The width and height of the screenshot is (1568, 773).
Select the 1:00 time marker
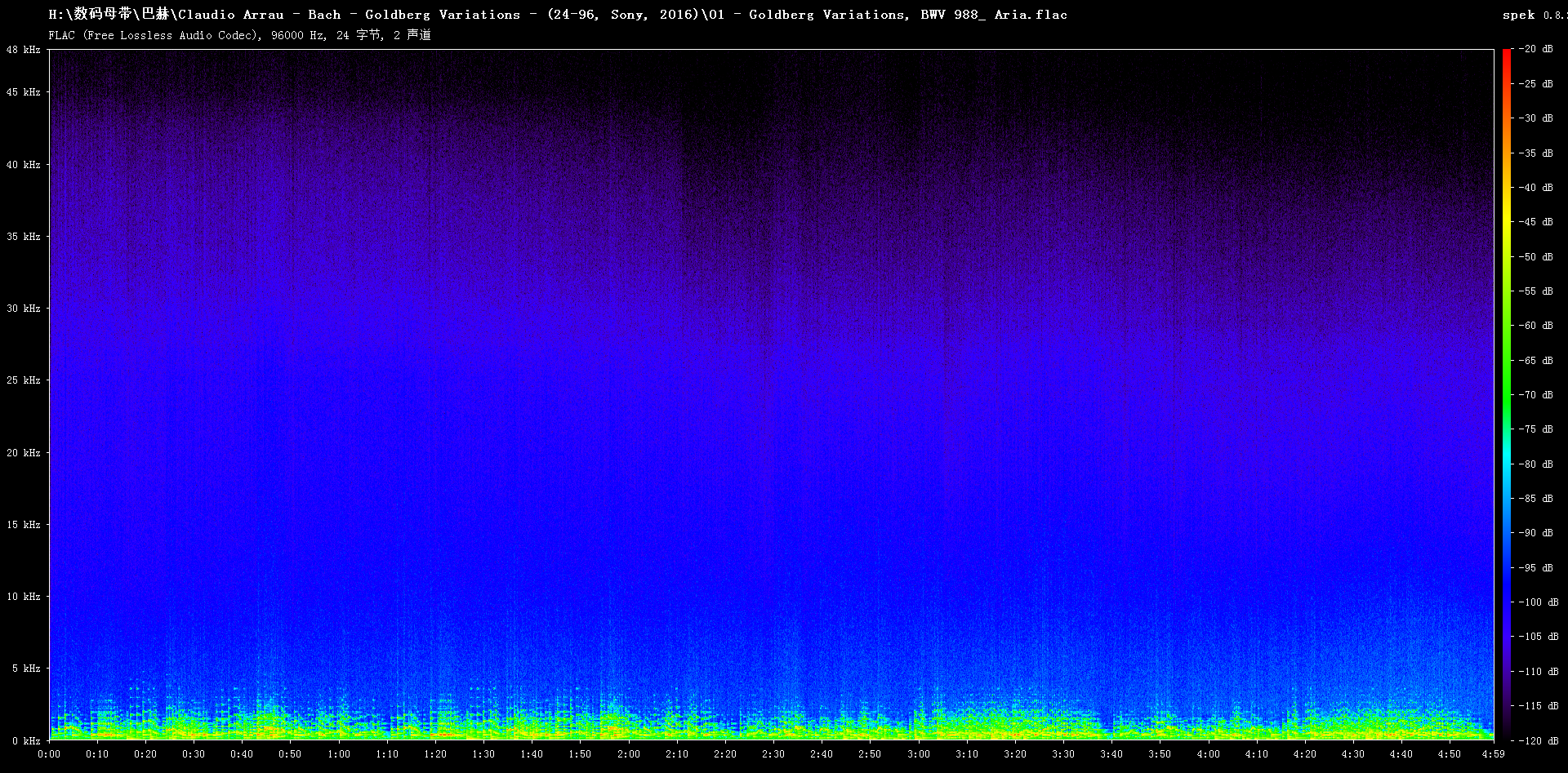point(339,754)
